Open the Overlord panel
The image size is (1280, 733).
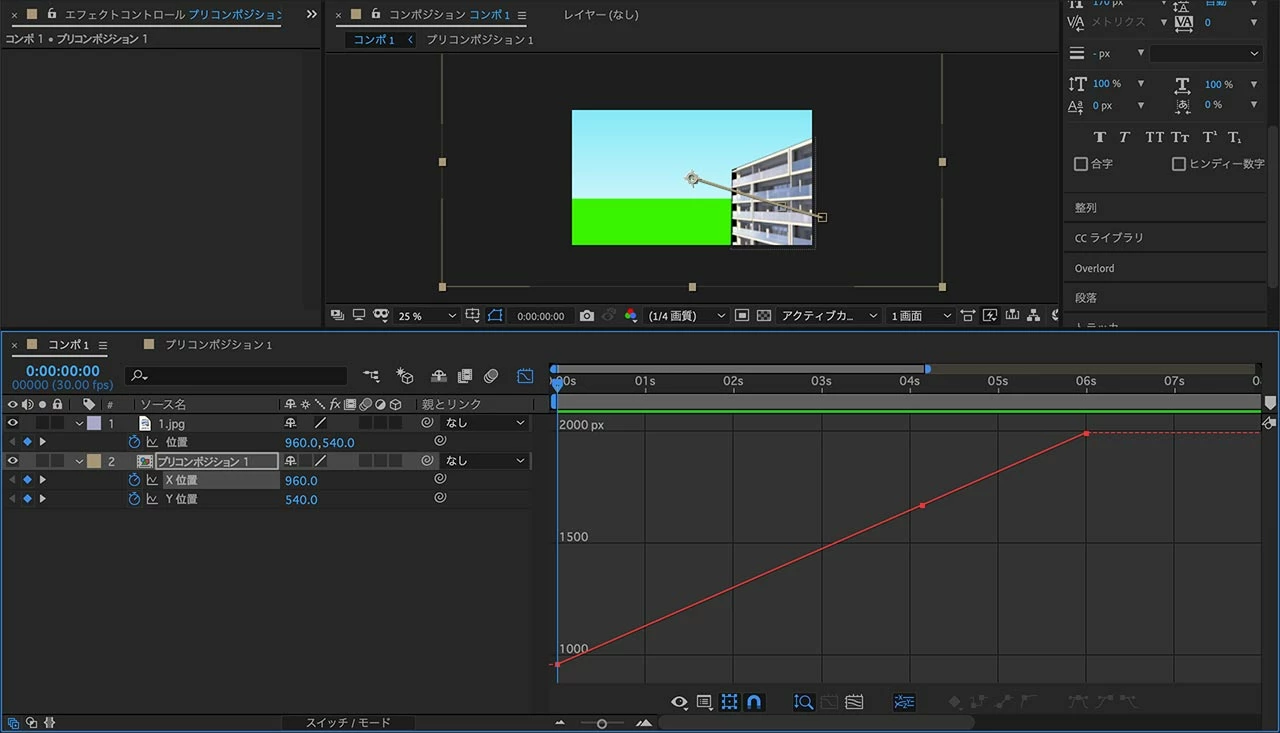click(1094, 268)
